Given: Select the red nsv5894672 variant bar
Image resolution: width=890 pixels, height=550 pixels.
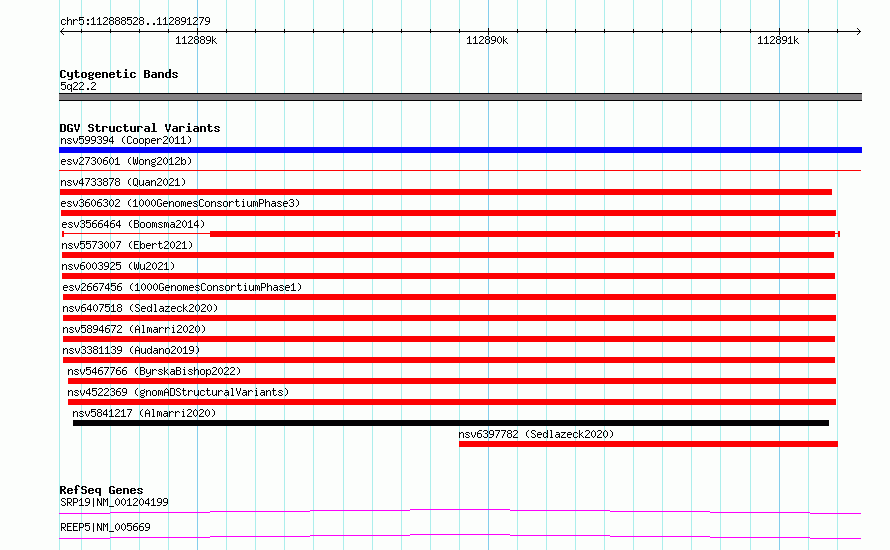Looking at the screenshot, I should pos(449,339).
